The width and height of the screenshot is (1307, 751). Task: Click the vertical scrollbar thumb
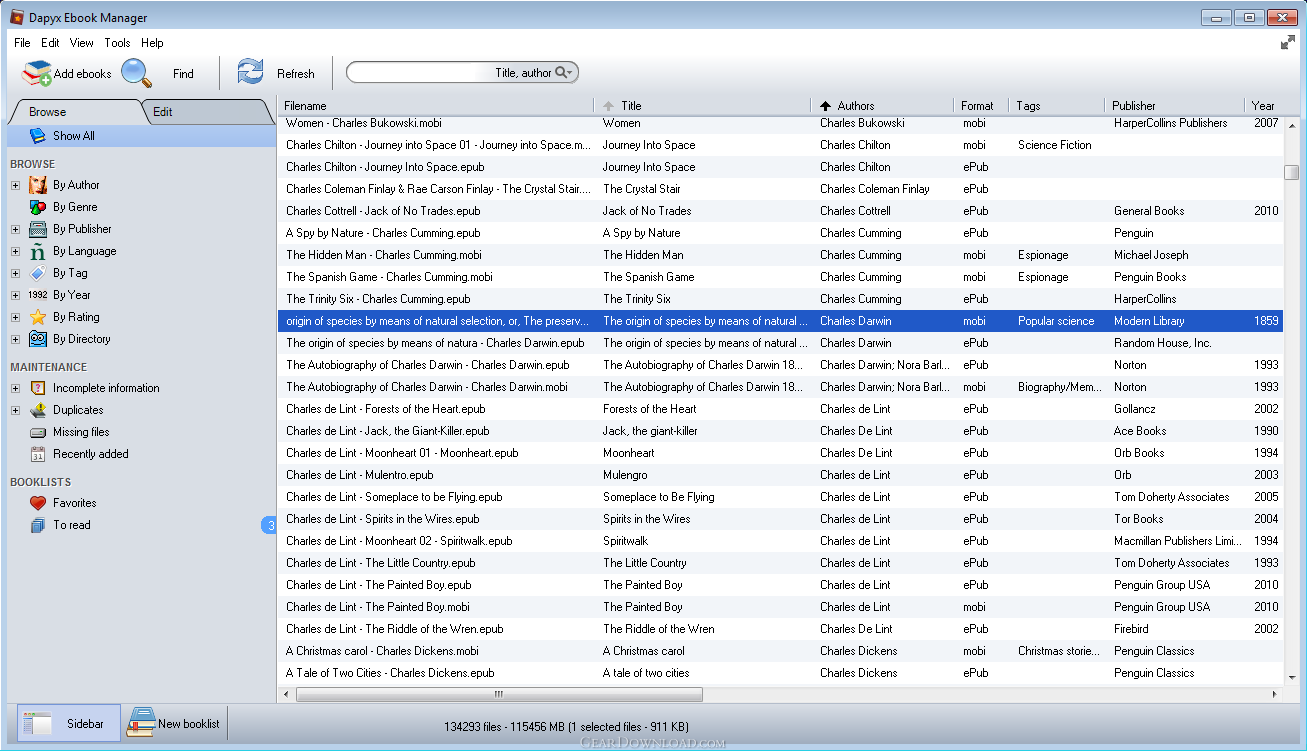point(1292,172)
